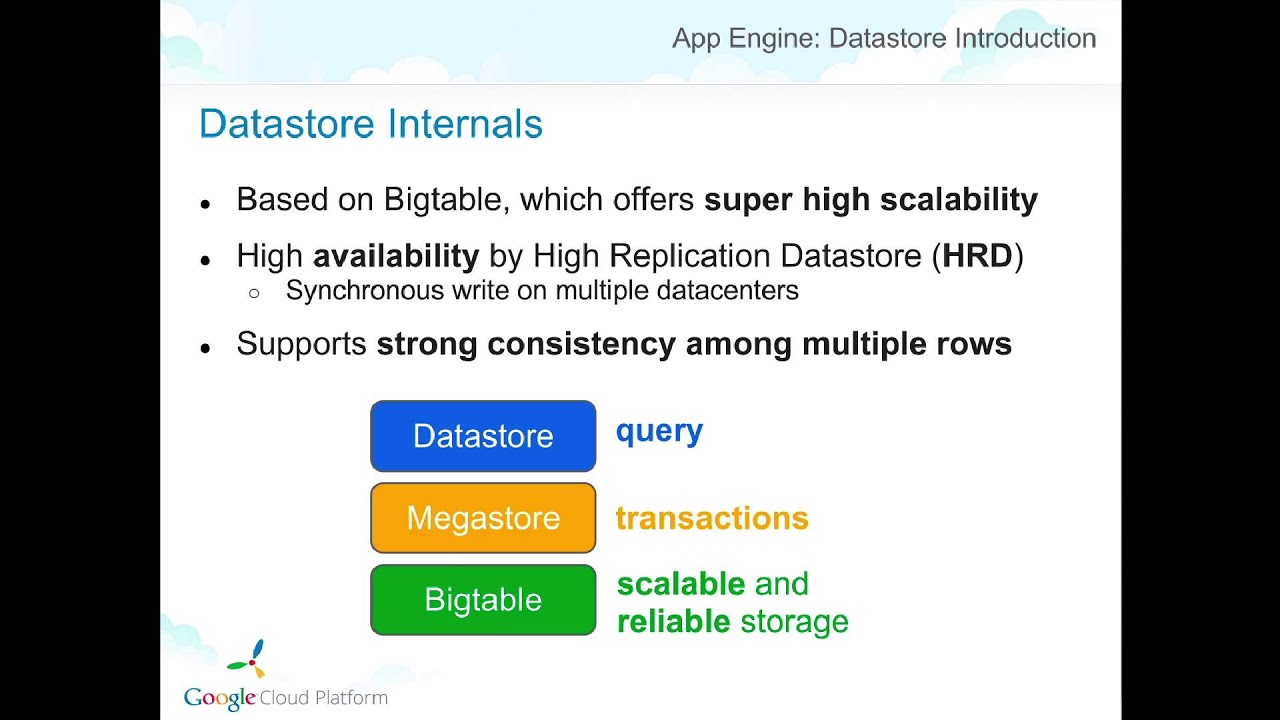Click "Synchronous write on multiple datacenters" sub-bullet text
The width and height of the screenshot is (1280, 720).
tap(542, 291)
